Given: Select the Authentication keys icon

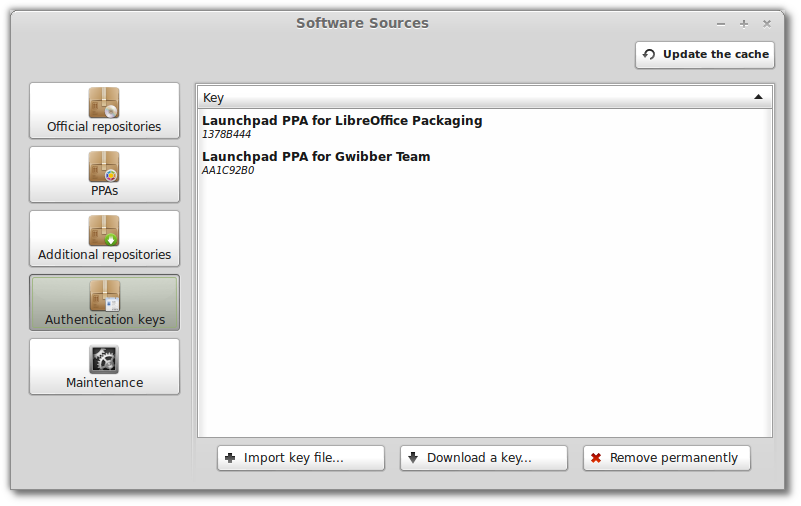Looking at the screenshot, I should pyautogui.click(x=104, y=296).
